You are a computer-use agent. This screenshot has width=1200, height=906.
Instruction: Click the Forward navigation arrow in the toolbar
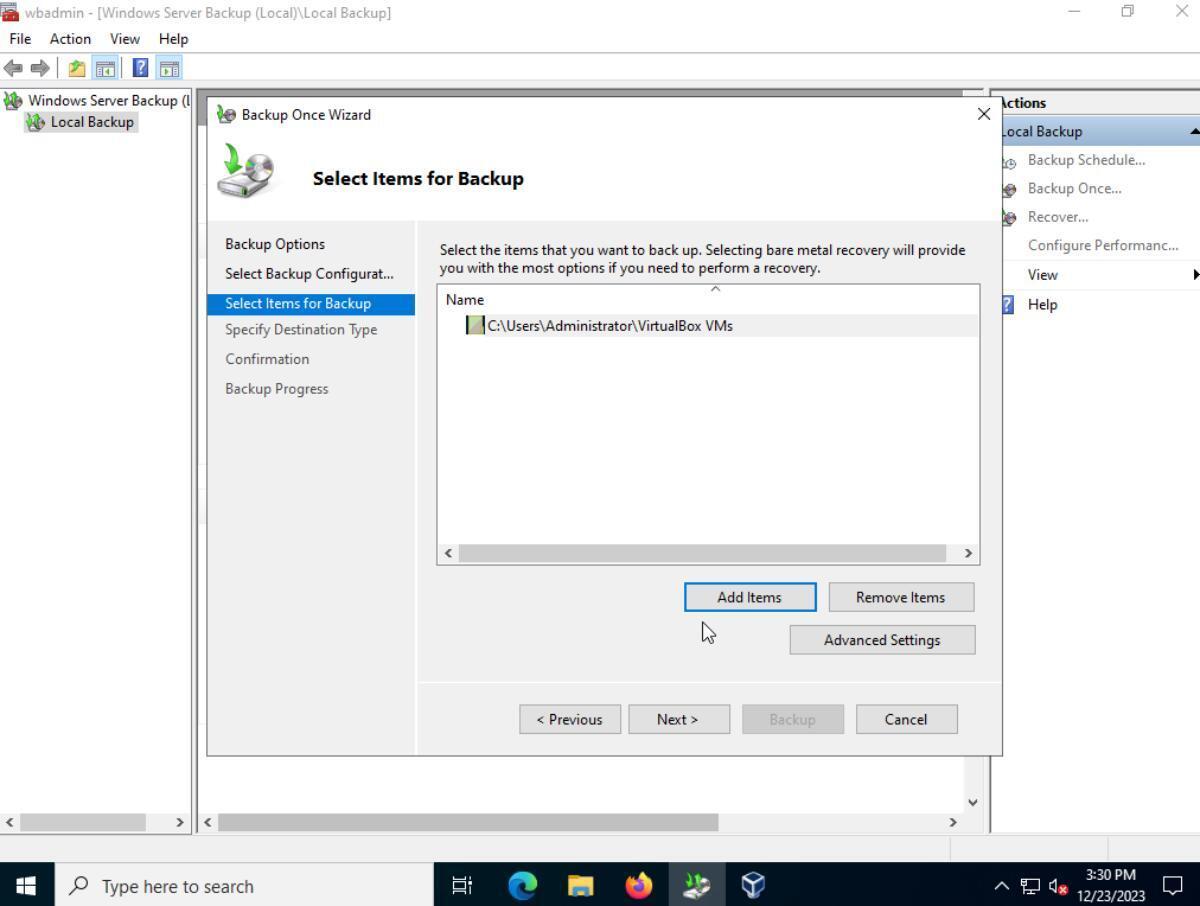(x=41, y=67)
